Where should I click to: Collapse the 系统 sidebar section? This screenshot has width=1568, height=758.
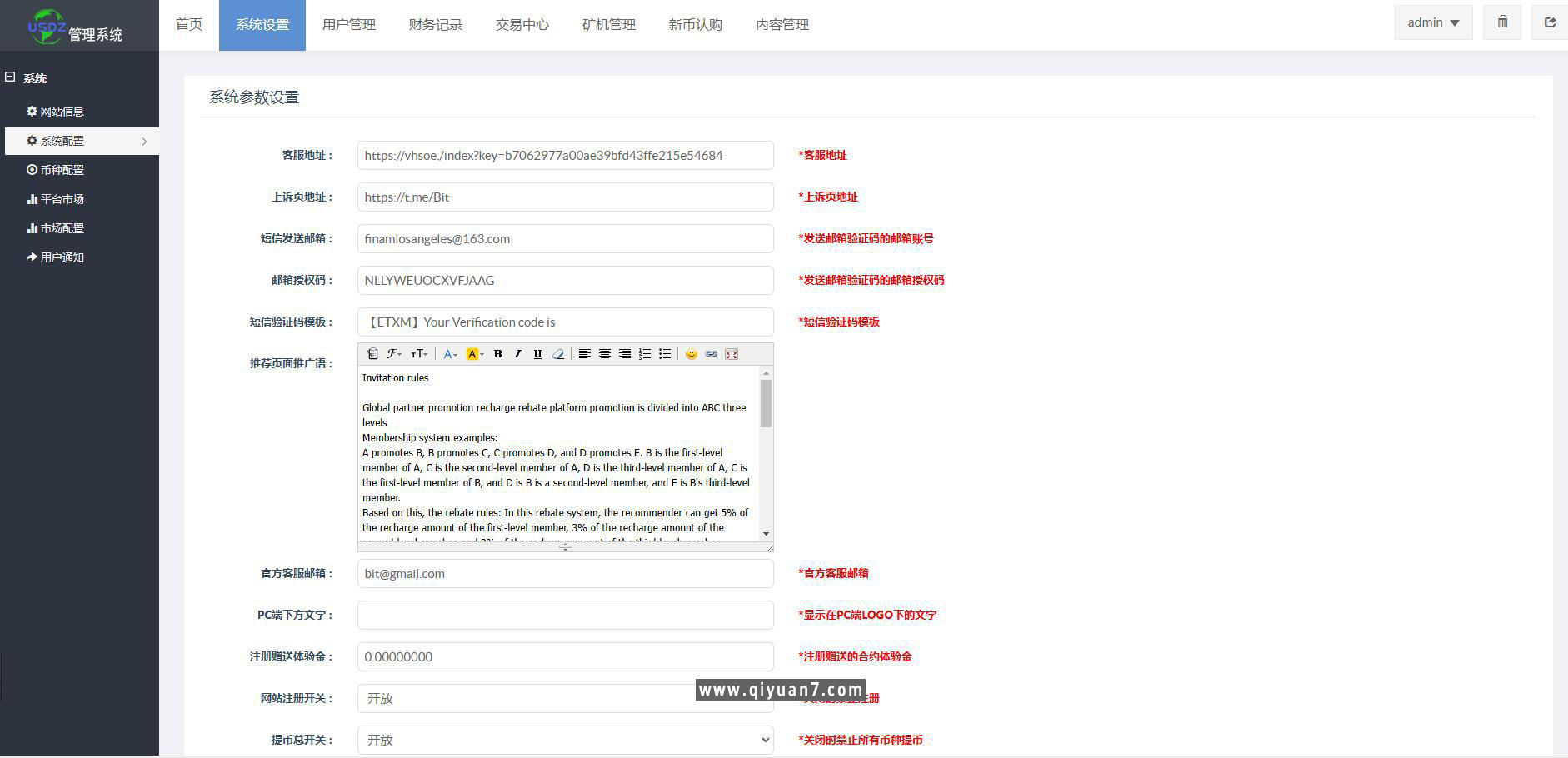pos(10,77)
